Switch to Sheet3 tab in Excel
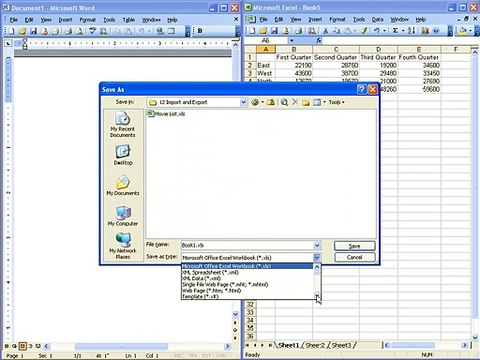This screenshot has height=360, width=480. pos(341,345)
